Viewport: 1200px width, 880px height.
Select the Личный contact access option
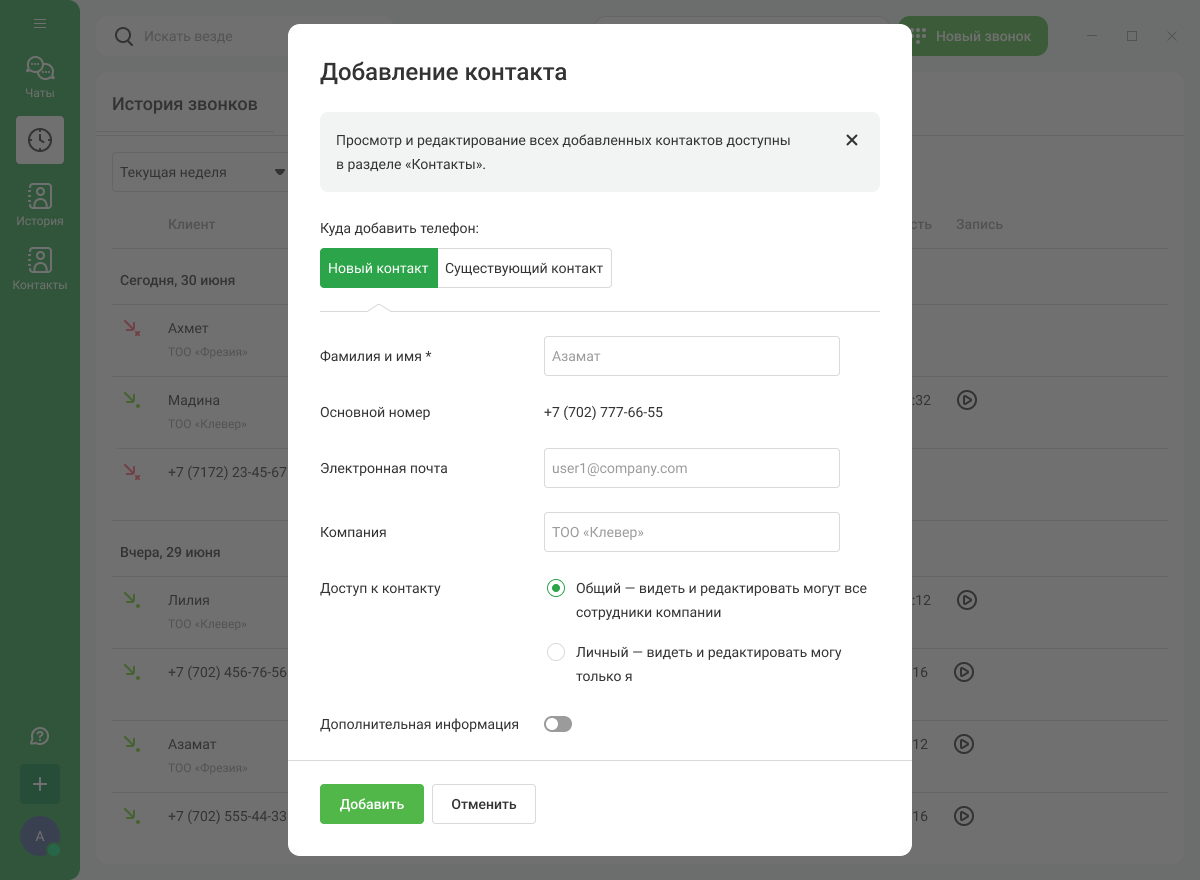point(556,652)
